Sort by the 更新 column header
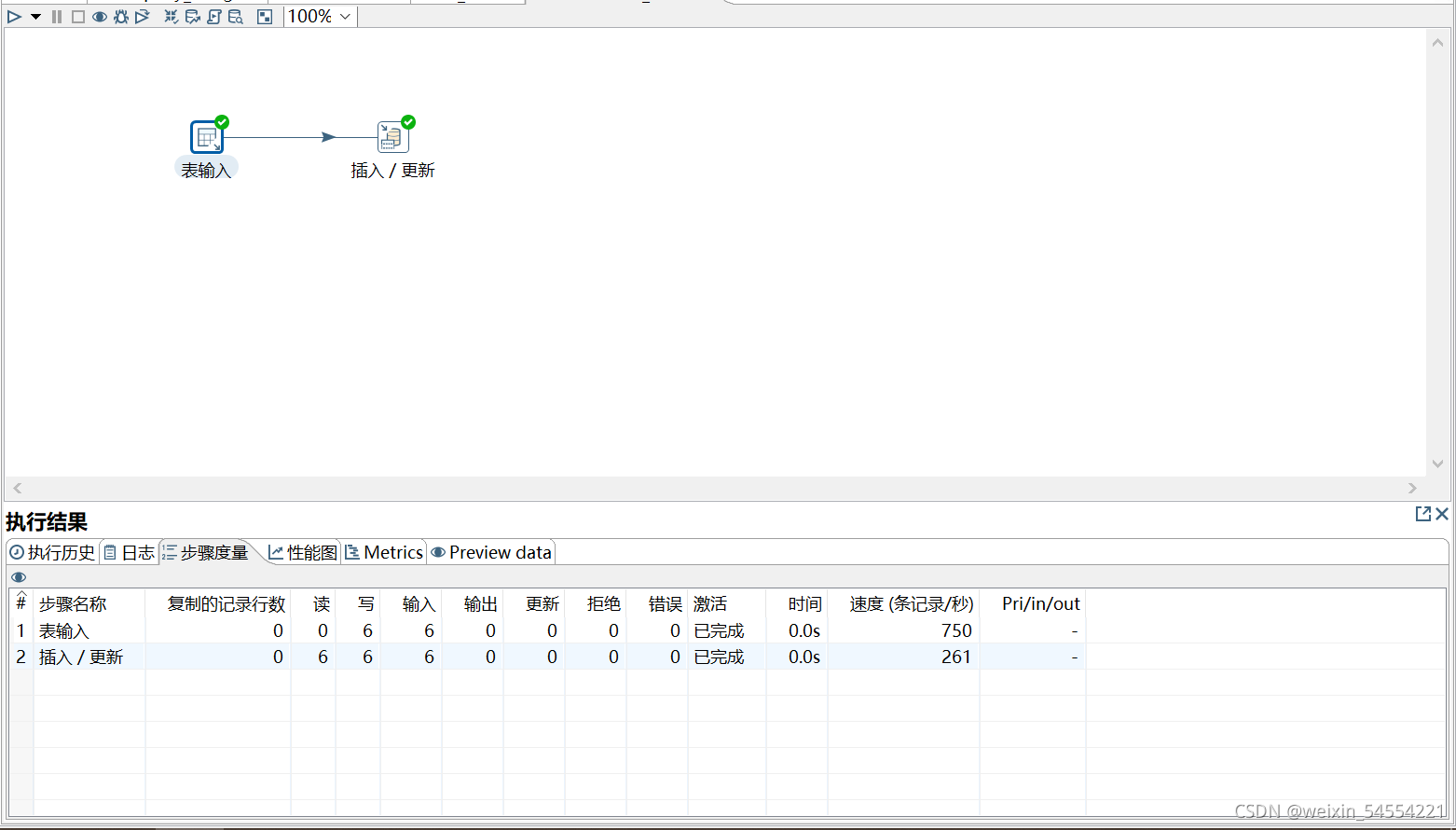The image size is (1456, 830). (534, 603)
